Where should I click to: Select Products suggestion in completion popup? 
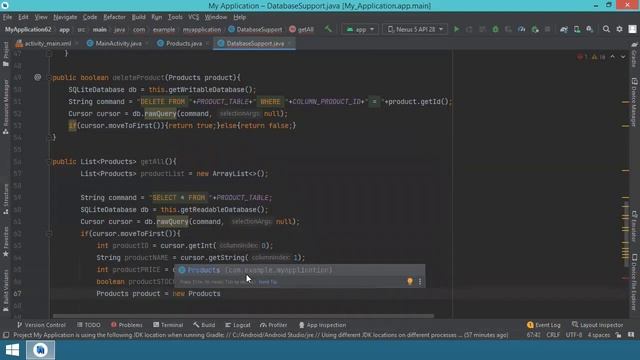[x=300, y=270]
